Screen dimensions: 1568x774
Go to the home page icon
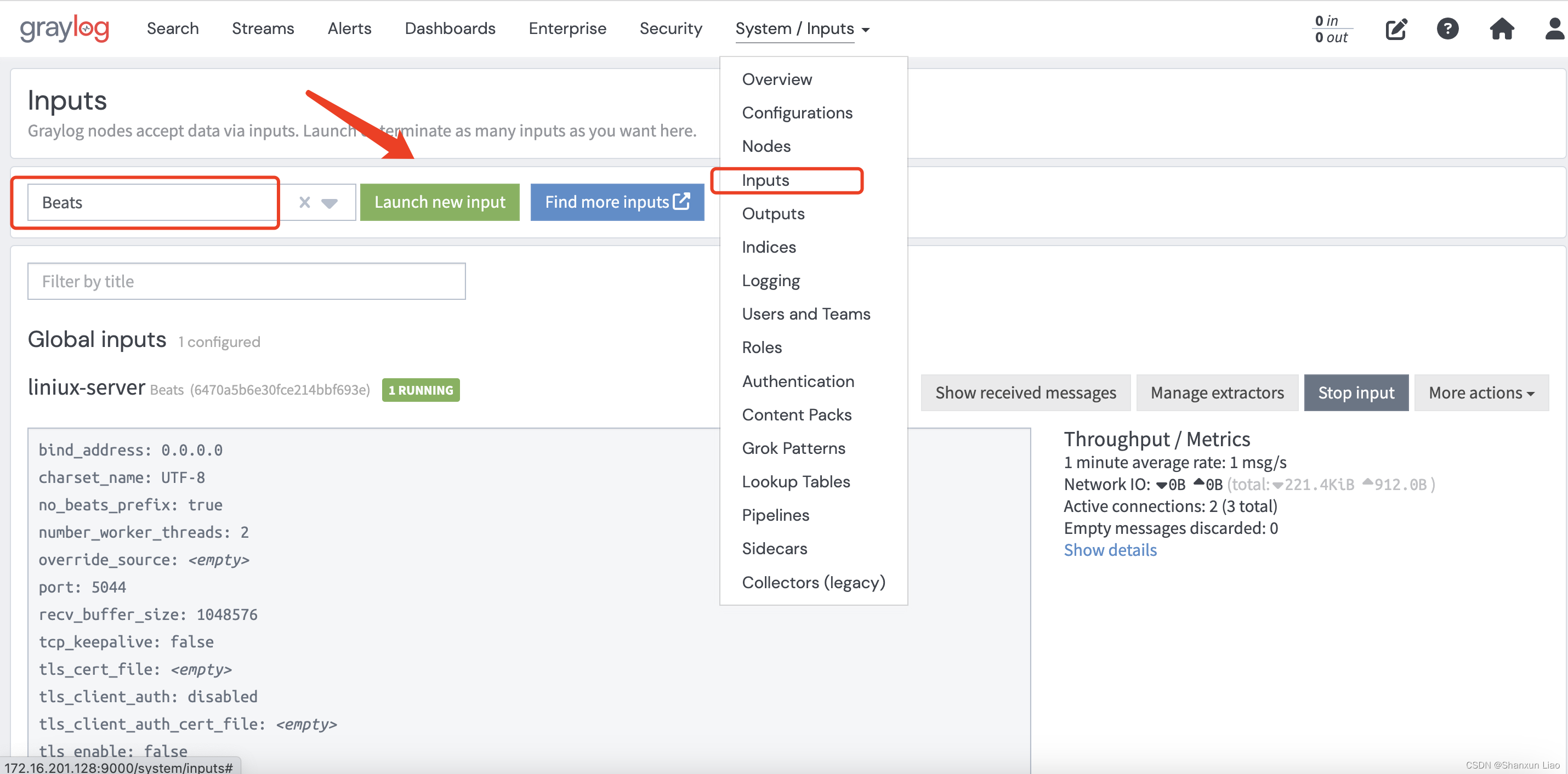point(1501,29)
